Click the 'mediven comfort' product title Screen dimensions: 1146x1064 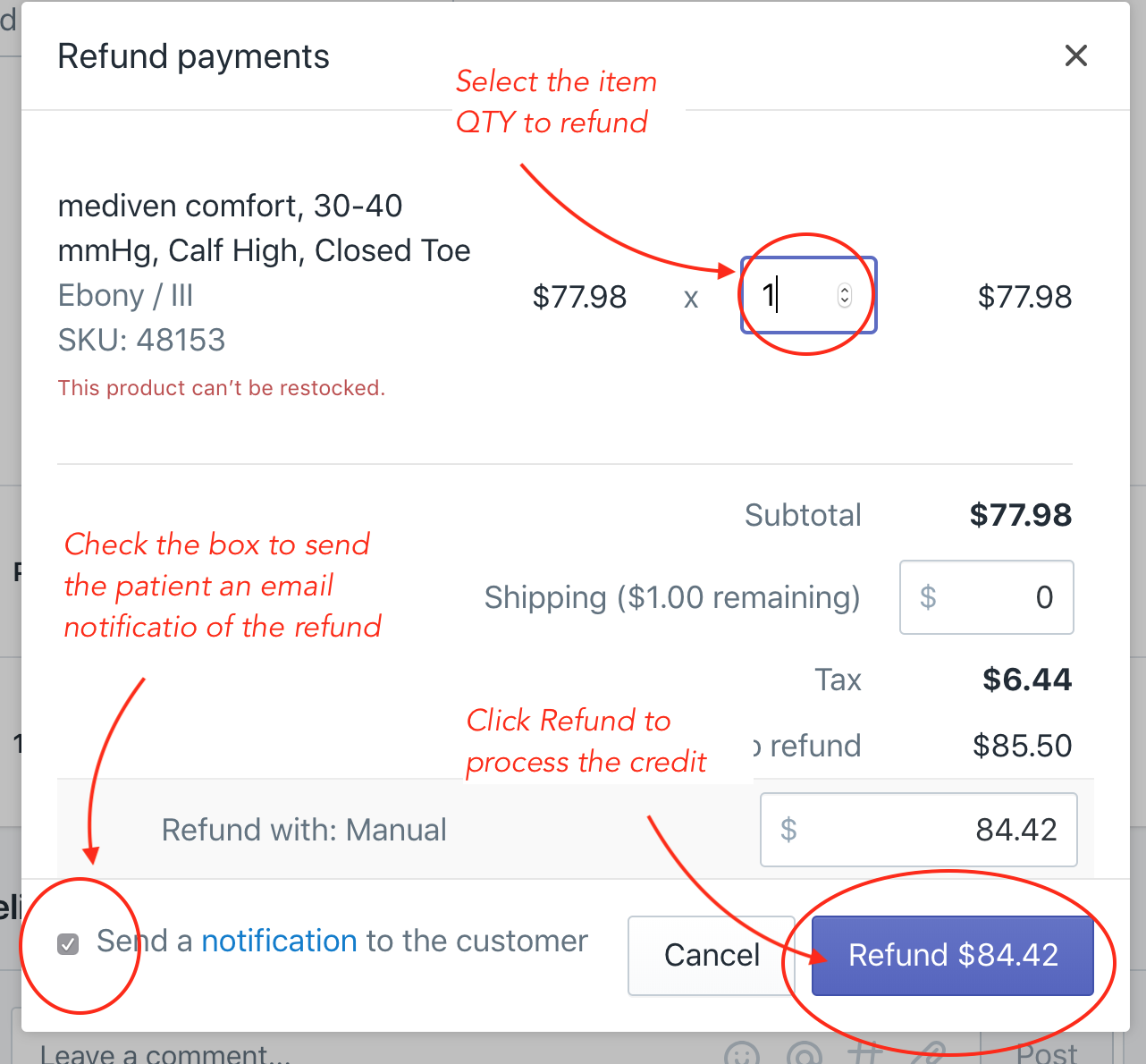coord(264,228)
